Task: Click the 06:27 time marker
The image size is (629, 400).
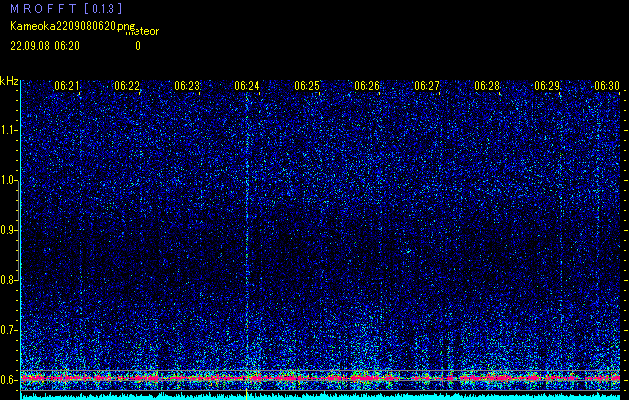Action: [427, 85]
